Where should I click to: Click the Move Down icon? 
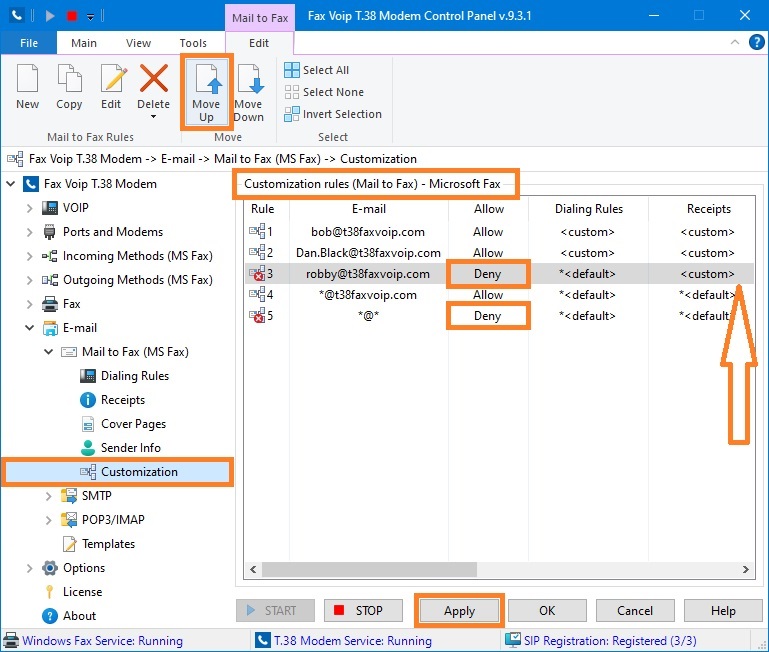tap(251, 78)
